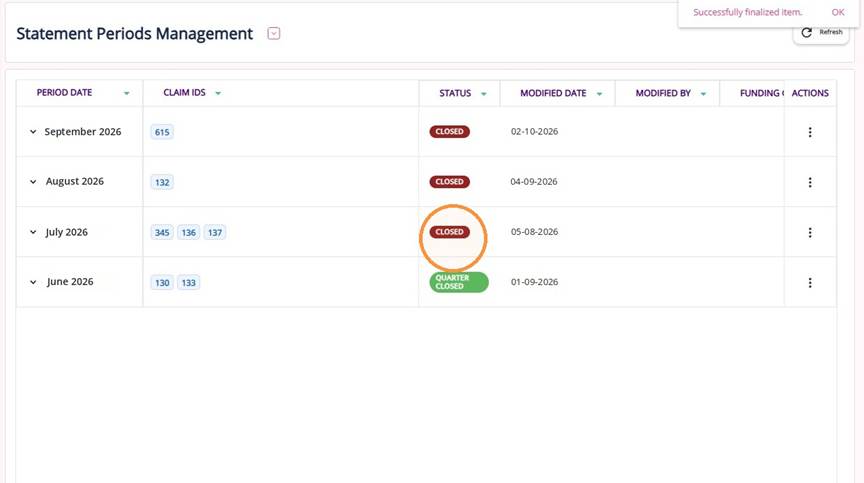This screenshot has height=483, width=864.
Task: Click the Closed status badge for September 2026
Action: pyautogui.click(x=450, y=132)
